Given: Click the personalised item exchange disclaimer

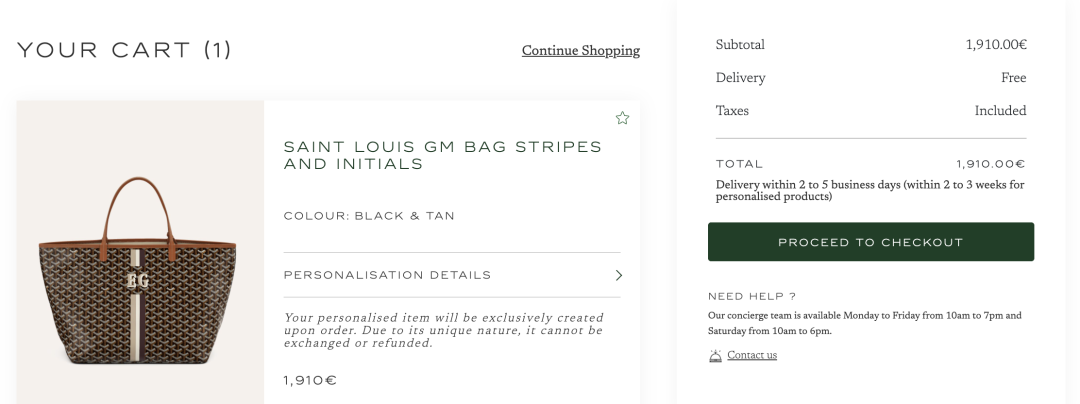Looking at the screenshot, I should pyautogui.click(x=443, y=330).
